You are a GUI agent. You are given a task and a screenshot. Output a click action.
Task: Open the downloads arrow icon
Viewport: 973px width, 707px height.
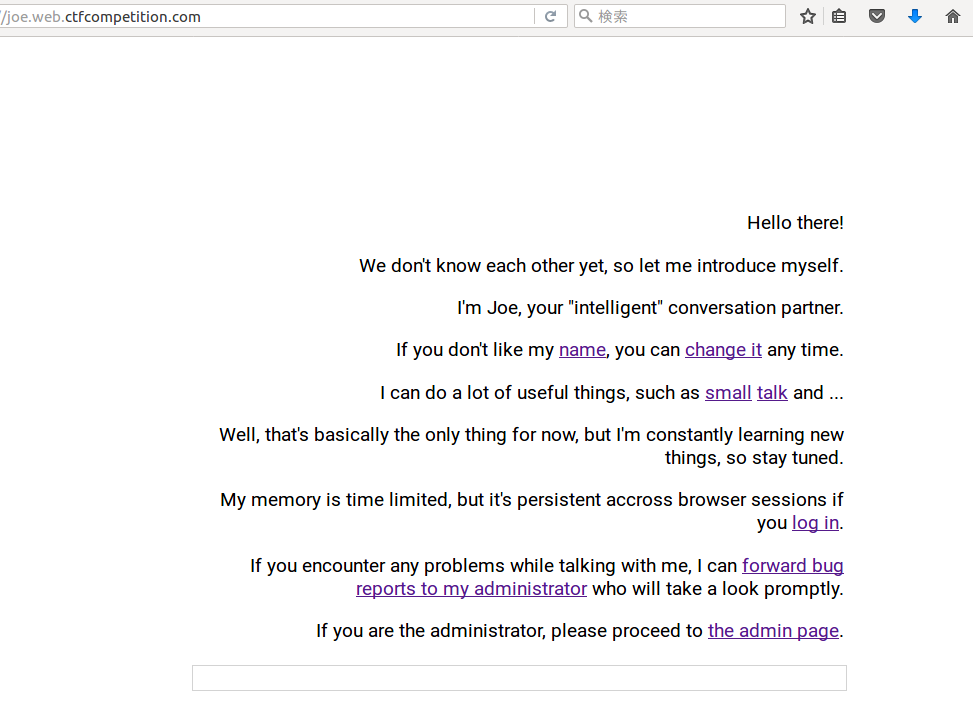point(915,16)
